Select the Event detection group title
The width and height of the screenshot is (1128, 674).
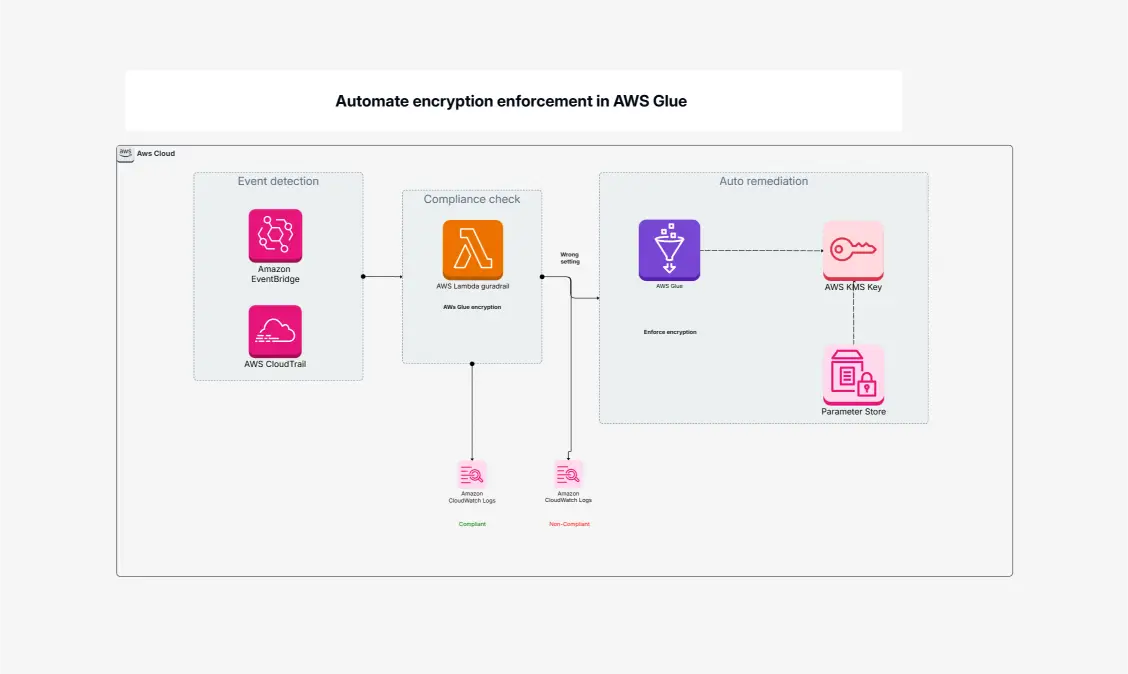277,181
